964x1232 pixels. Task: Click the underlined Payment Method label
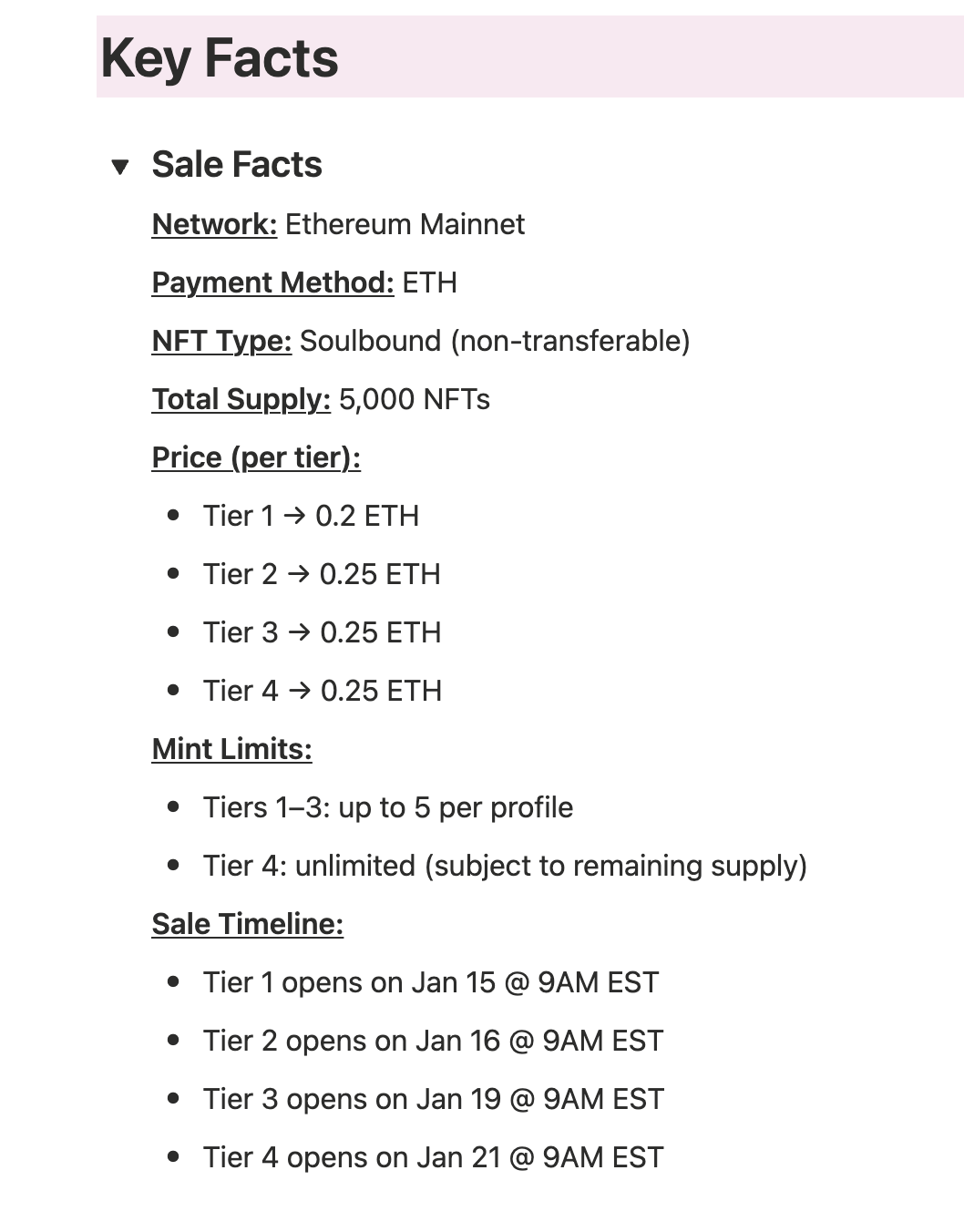tap(272, 282)
